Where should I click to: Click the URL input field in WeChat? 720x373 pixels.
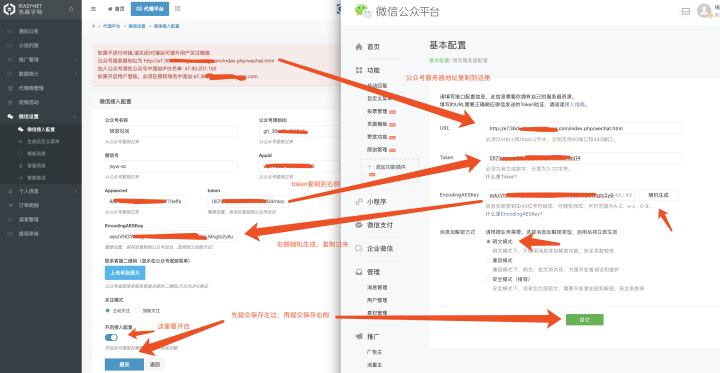click(x=583, y=128)
